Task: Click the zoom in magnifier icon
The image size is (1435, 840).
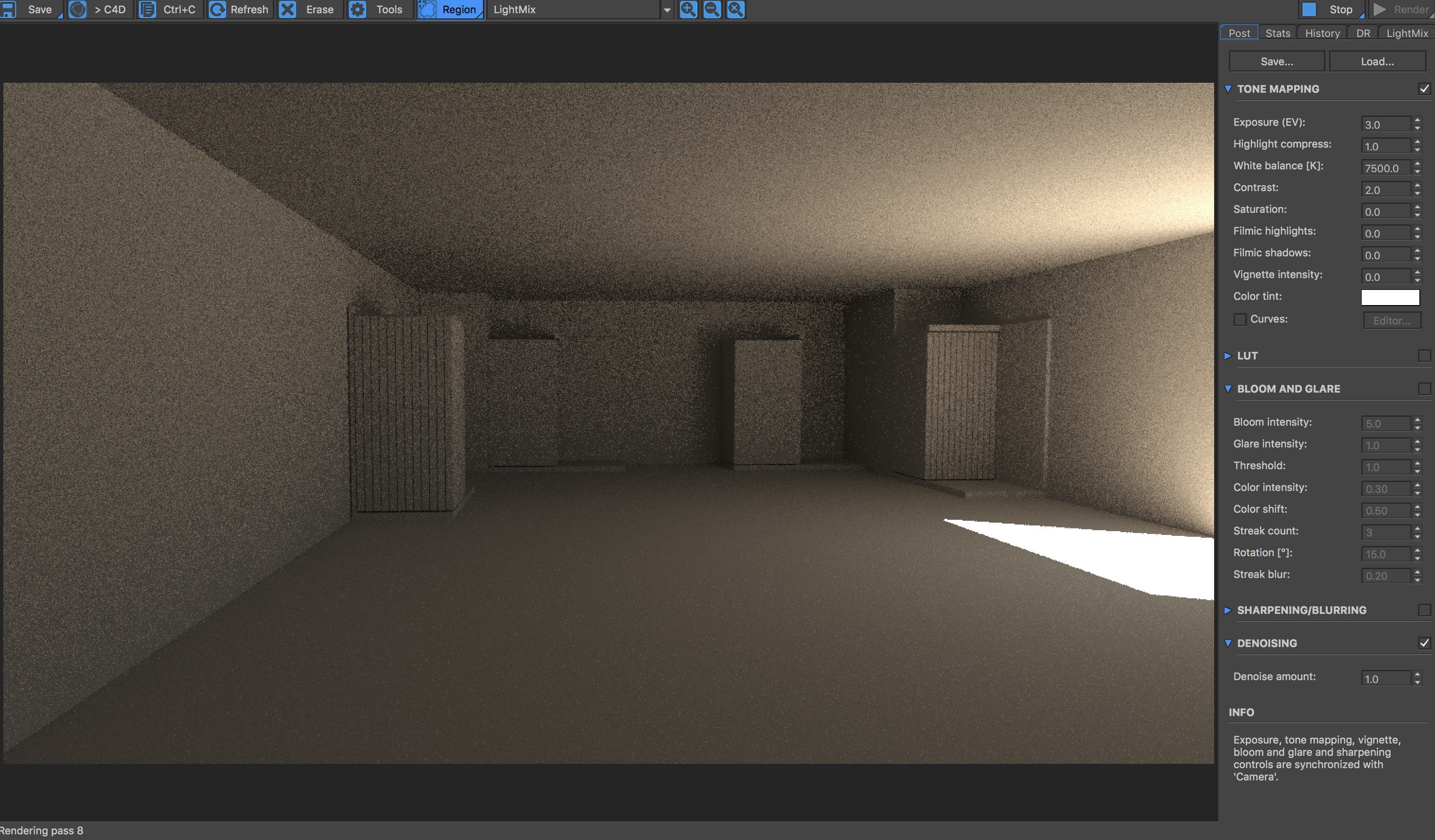Action: coord(688,9)
